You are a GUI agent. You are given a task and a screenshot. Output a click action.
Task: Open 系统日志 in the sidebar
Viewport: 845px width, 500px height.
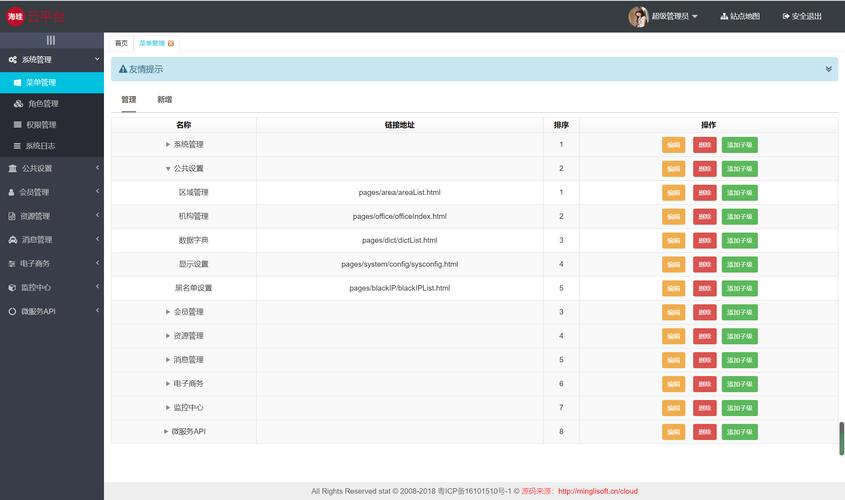point(52,145)
